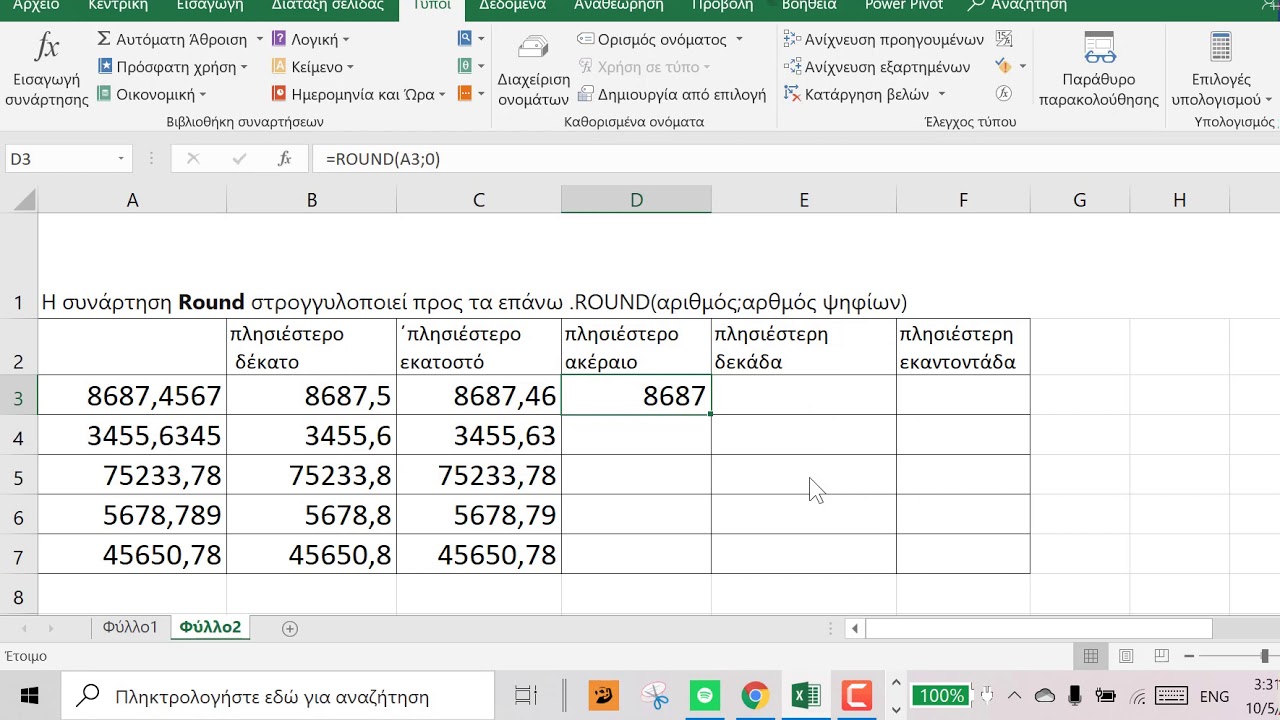Select cell containing 5678,789
The image size is (1280, 720).
click(x=132, y=516)
